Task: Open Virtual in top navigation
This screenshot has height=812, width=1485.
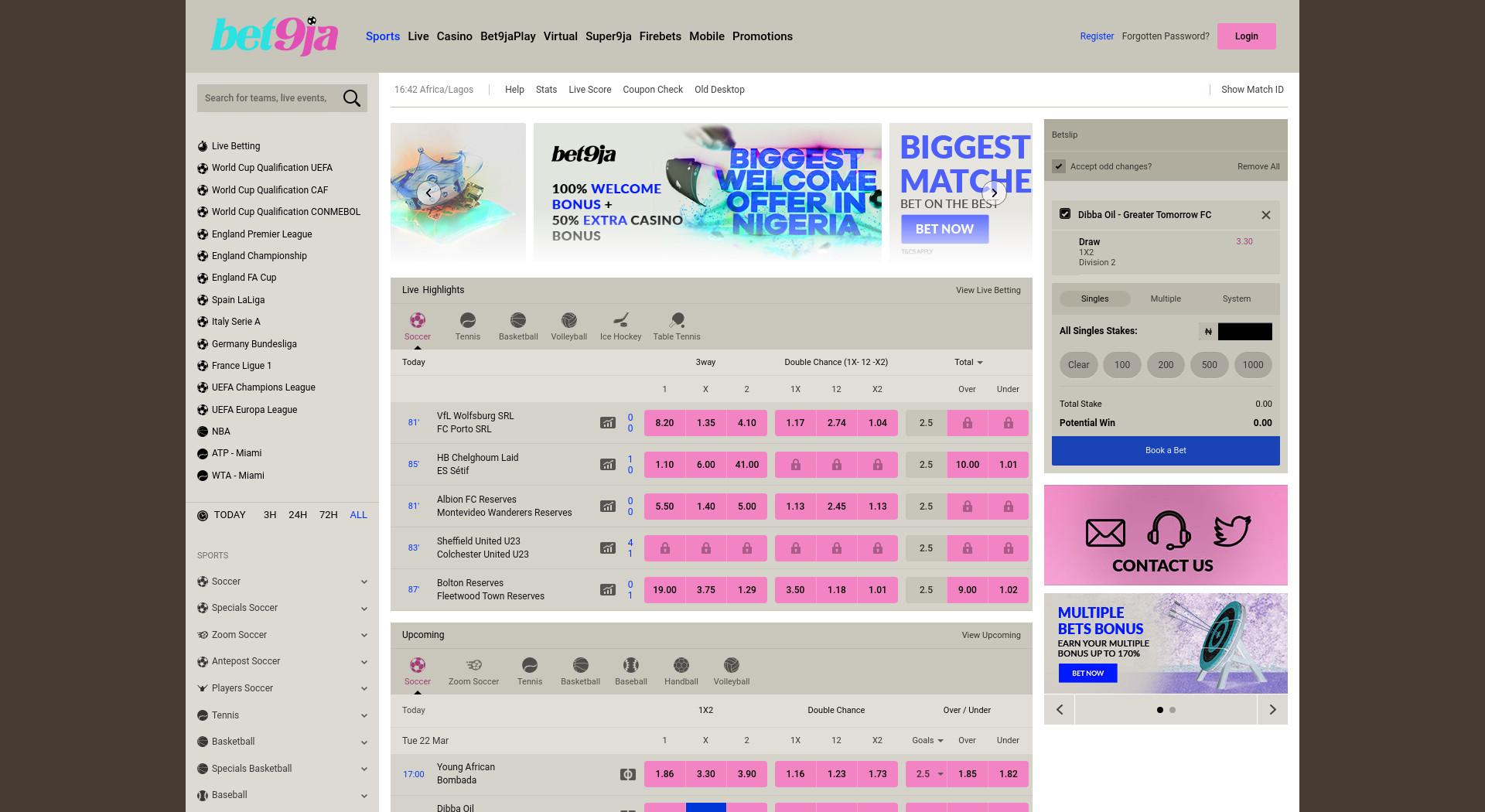Action: tap(561, 36)
